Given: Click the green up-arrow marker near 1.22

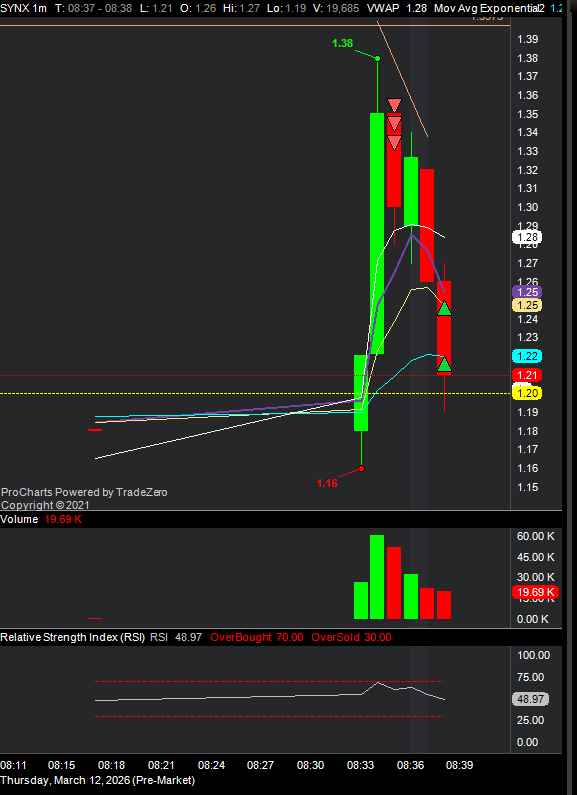Looking at the screenshot, I should (x=444, y=364).
